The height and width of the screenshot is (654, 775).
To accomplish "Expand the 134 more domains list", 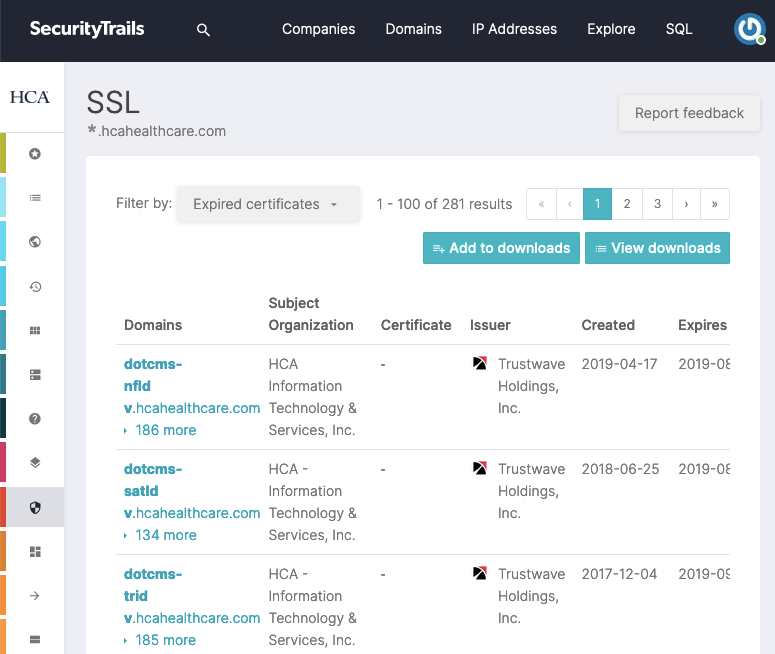I will pyautogui.click(x=160, y=535).
